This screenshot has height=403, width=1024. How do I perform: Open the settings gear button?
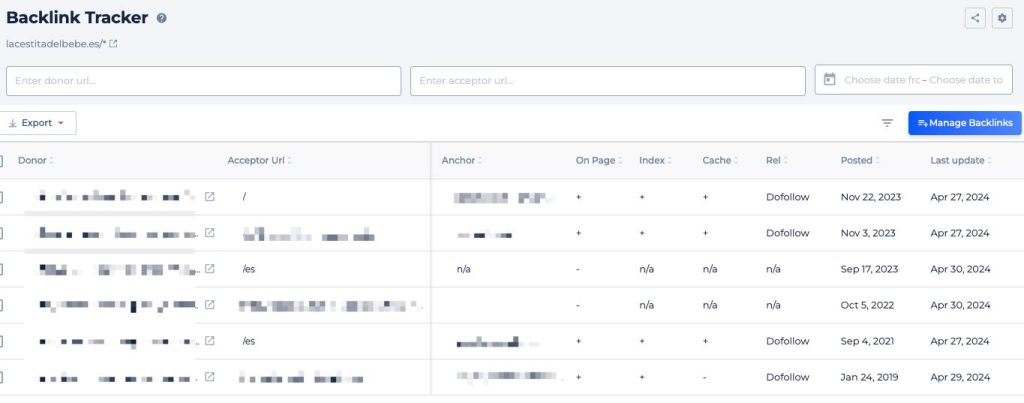coord(1002,18)
